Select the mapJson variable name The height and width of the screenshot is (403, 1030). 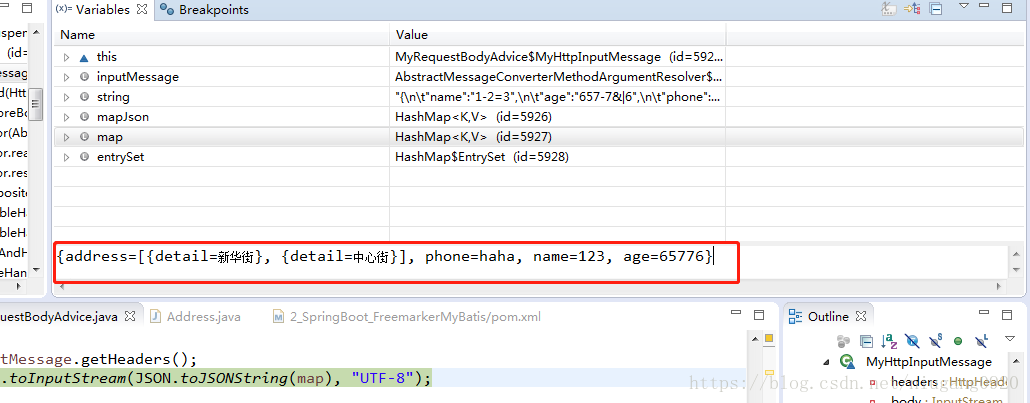(x=122, y=118)
